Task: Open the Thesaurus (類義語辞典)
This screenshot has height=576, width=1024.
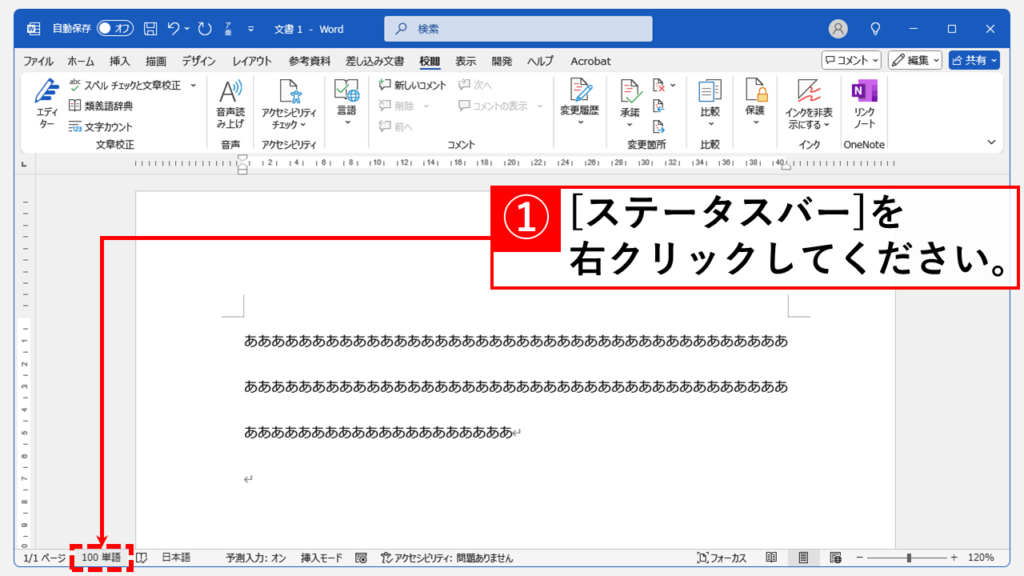Action: (101, 106)
